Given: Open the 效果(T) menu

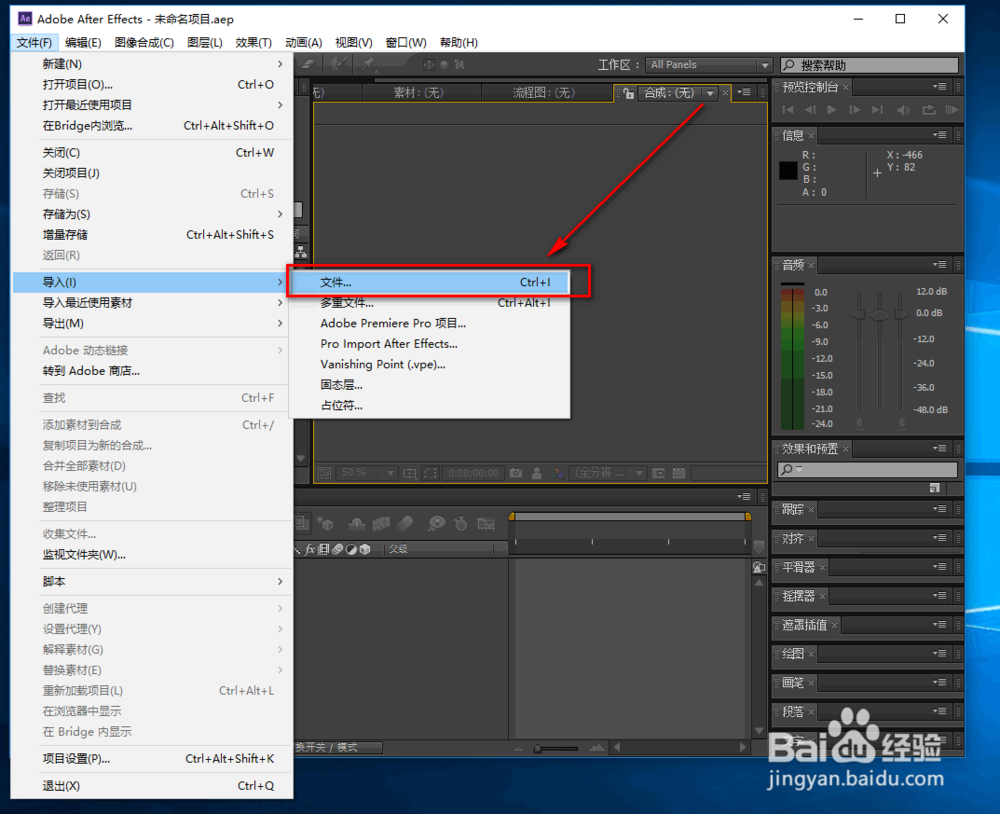Looking at the screenshot, I should (x=253, y=43).
